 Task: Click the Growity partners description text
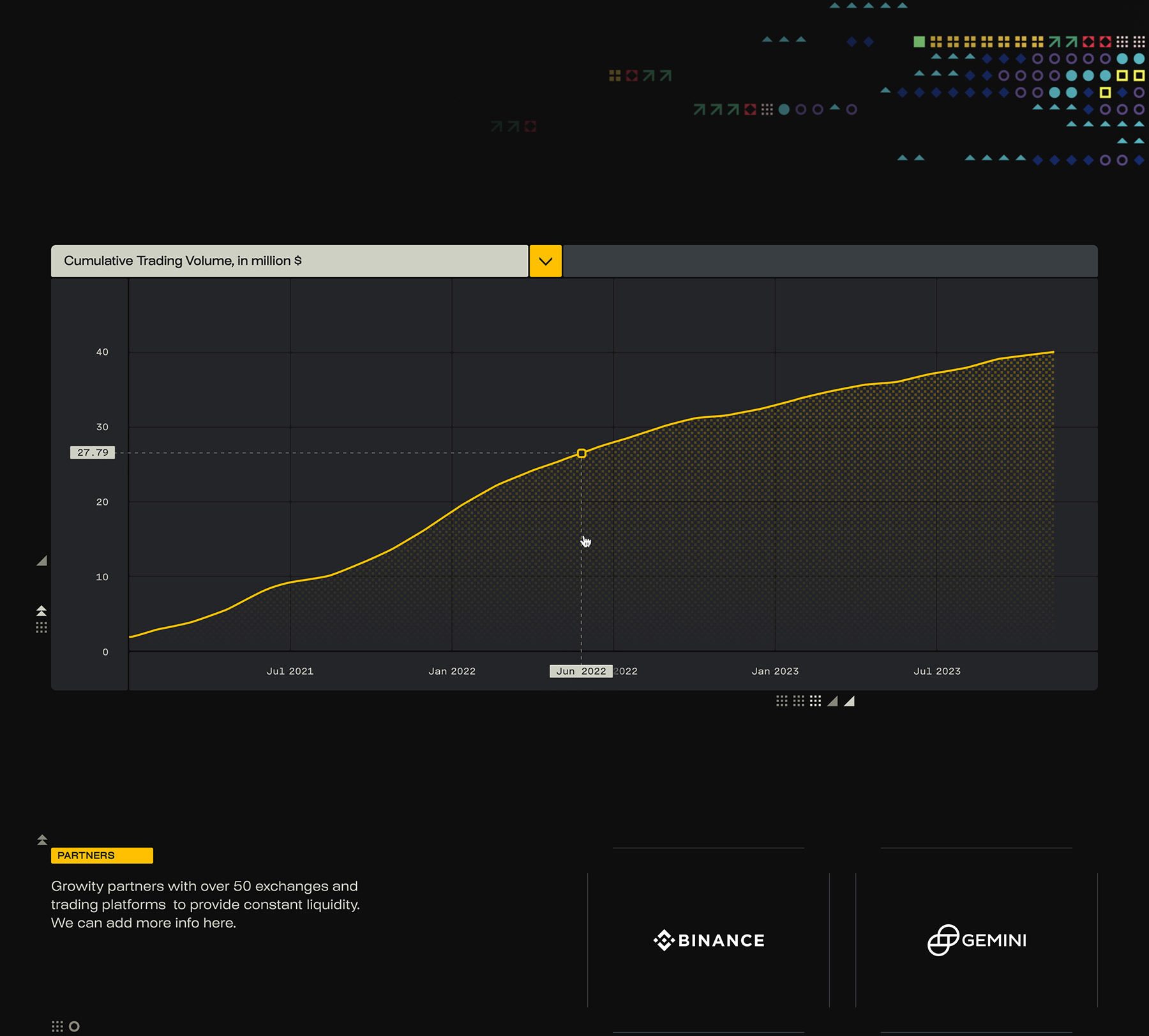205,905
